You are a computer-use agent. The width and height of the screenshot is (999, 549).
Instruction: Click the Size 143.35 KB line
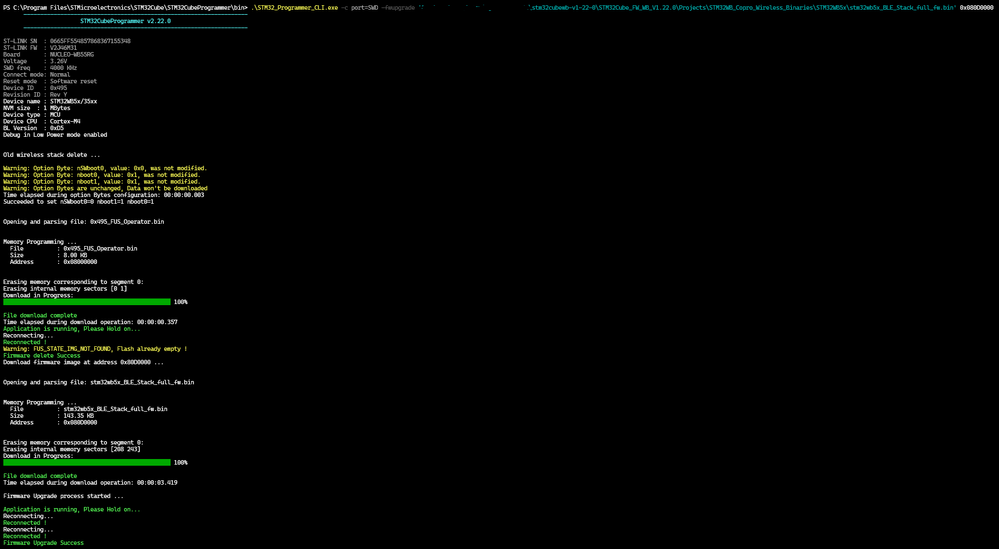coord(52,416)
